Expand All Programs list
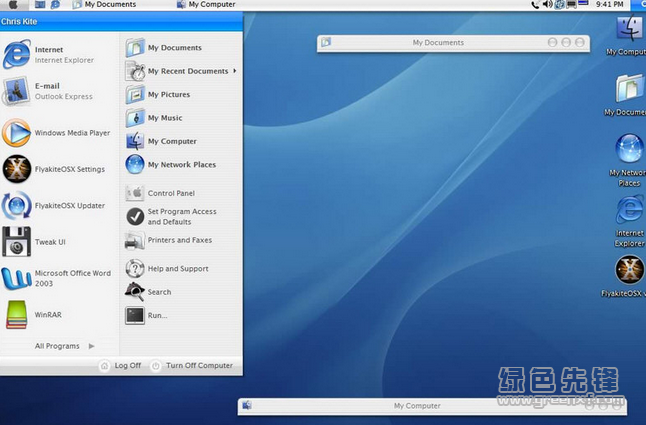The image size is (646, 425). (x=65, y=346)
